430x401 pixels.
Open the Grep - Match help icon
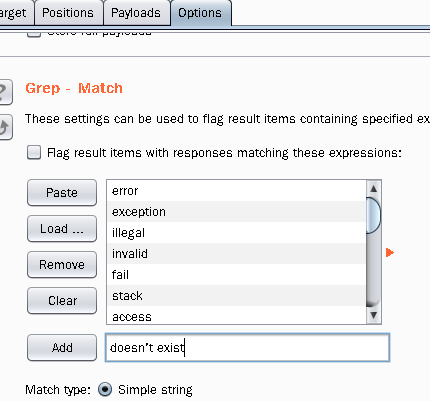pos(5,92)
